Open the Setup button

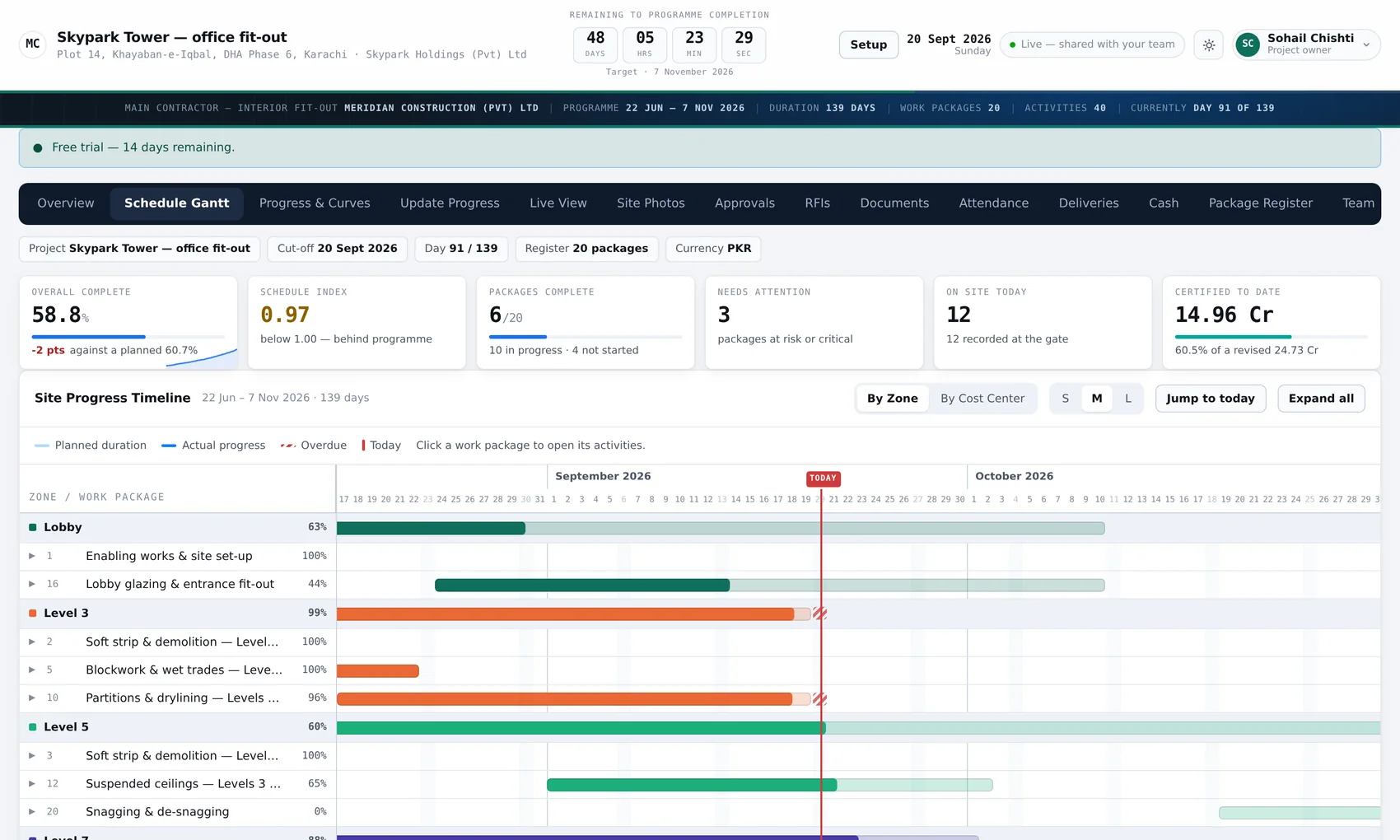(x=869, y=44)
